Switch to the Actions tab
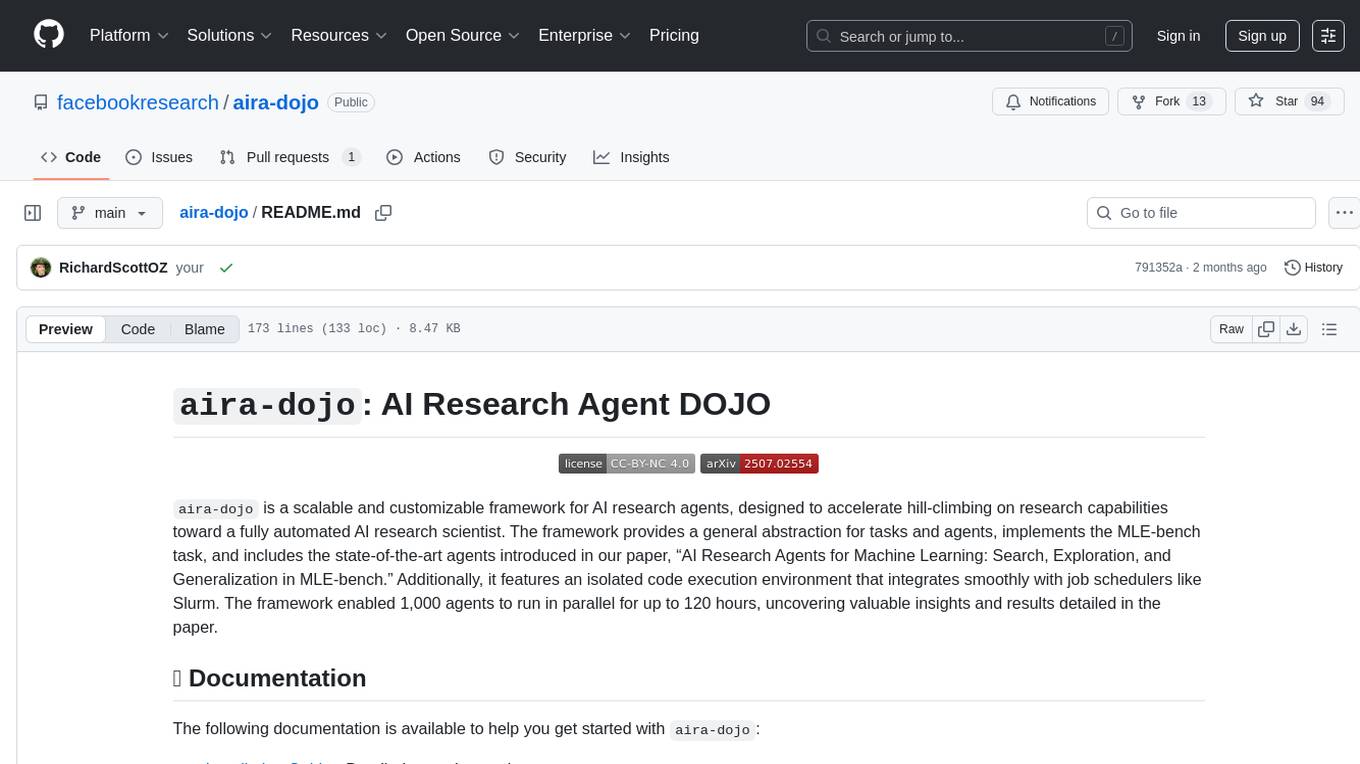 (423, 157)
